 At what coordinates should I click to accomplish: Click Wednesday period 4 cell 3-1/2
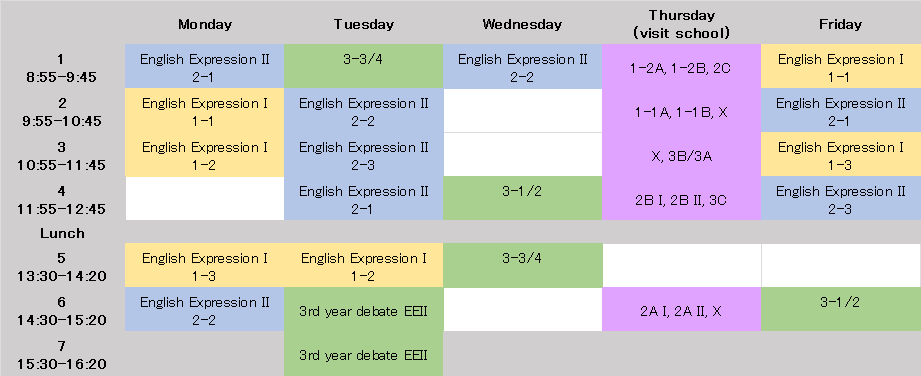pyautogui.click(x=522, y=199)
